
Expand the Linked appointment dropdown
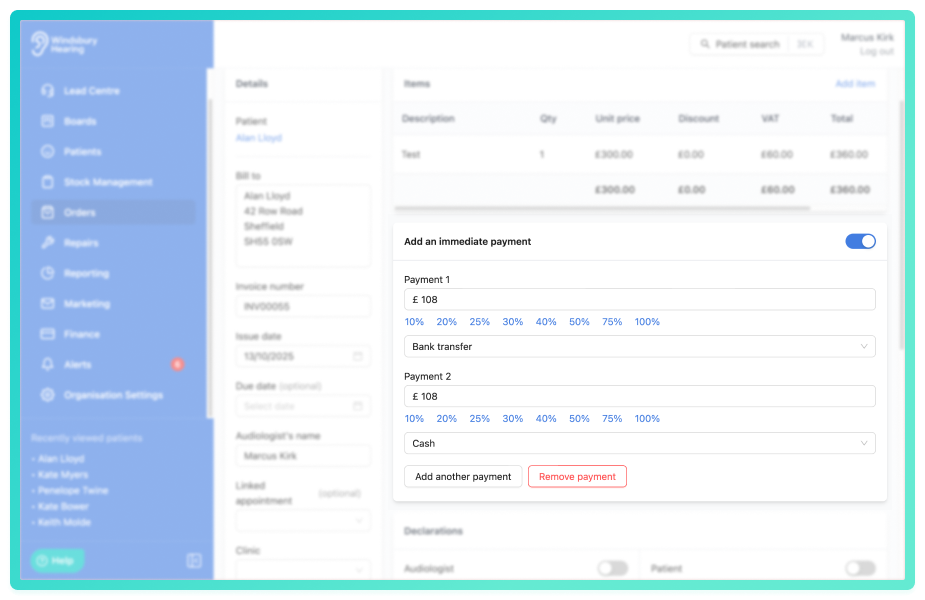[303, 520]
